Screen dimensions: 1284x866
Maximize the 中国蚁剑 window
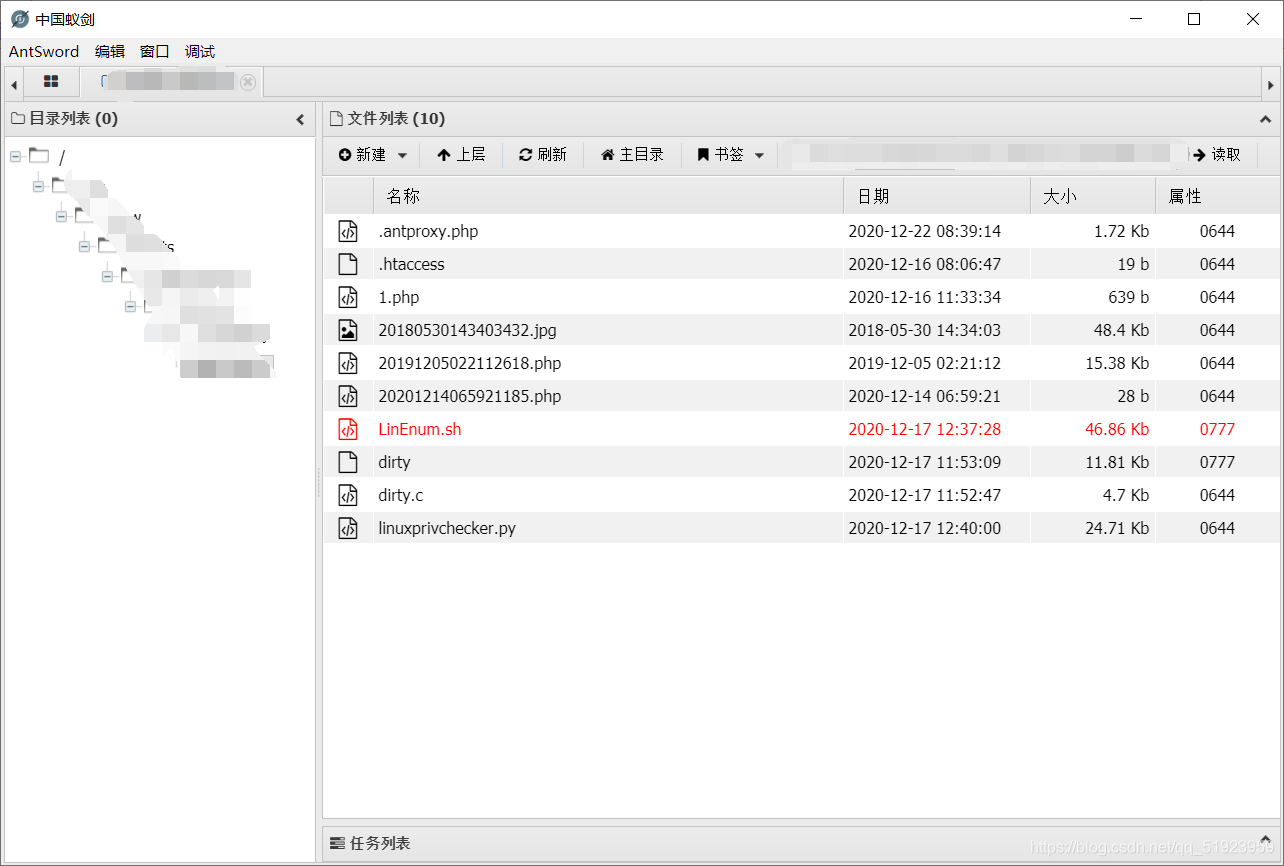click(1194, 19)
